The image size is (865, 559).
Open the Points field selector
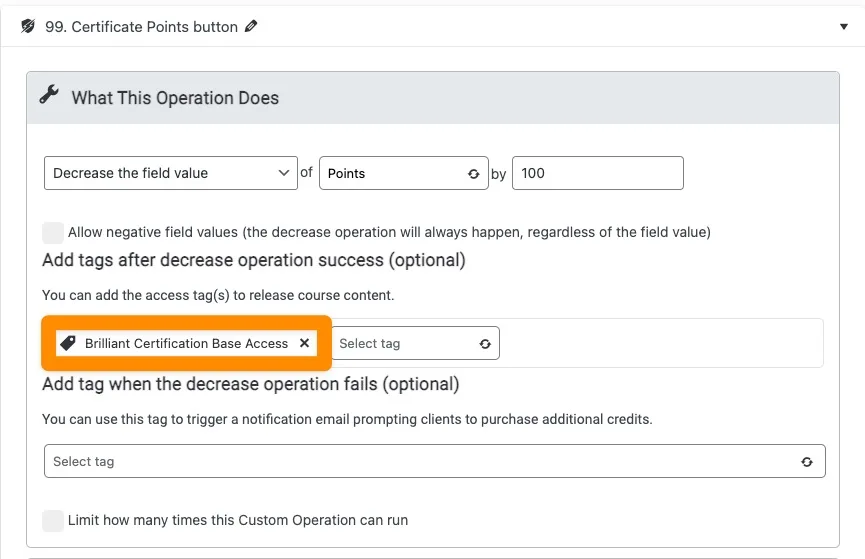pyautogui.click(x=395, y=173)
